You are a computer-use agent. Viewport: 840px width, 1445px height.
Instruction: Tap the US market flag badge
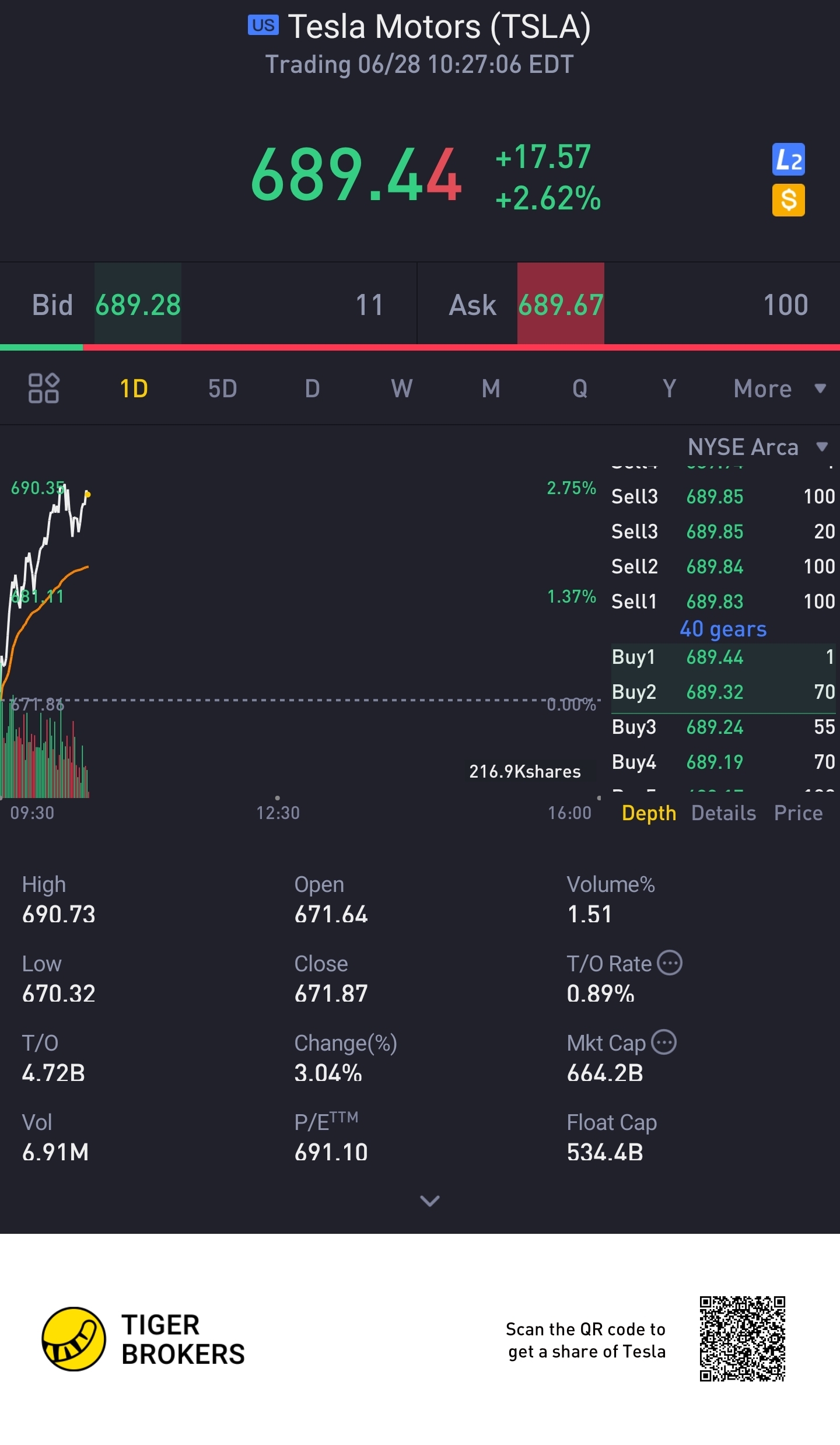click(263, 25)
